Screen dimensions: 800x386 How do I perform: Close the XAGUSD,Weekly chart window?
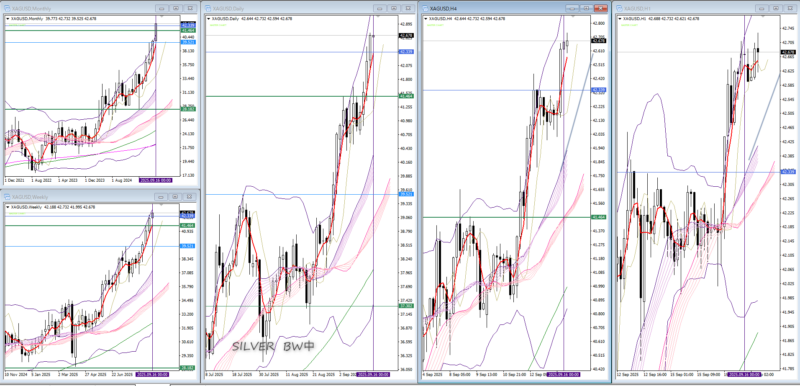(190, 196)
